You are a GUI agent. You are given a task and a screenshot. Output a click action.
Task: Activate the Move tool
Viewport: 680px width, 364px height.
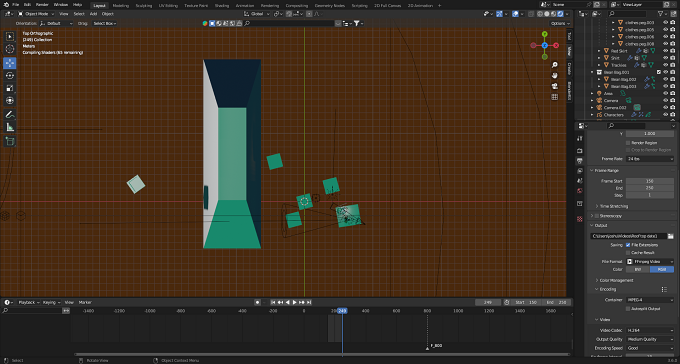[x=10, y=63]
